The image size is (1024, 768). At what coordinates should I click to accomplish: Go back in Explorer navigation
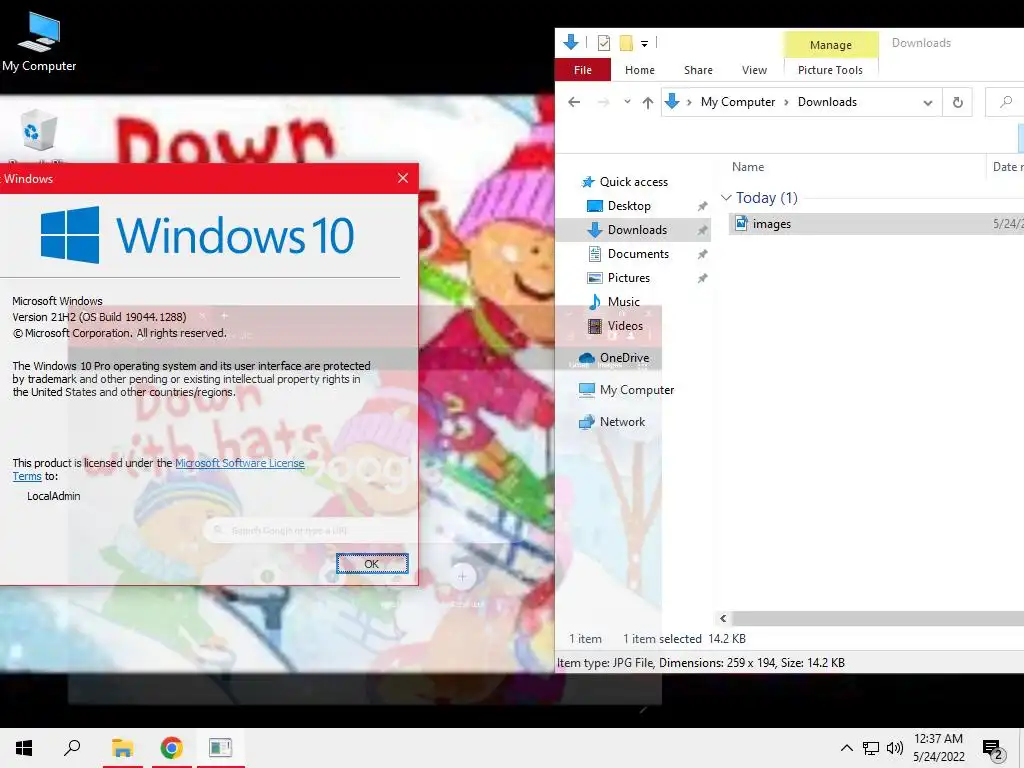pyautogui.click(x=574, y=102)
